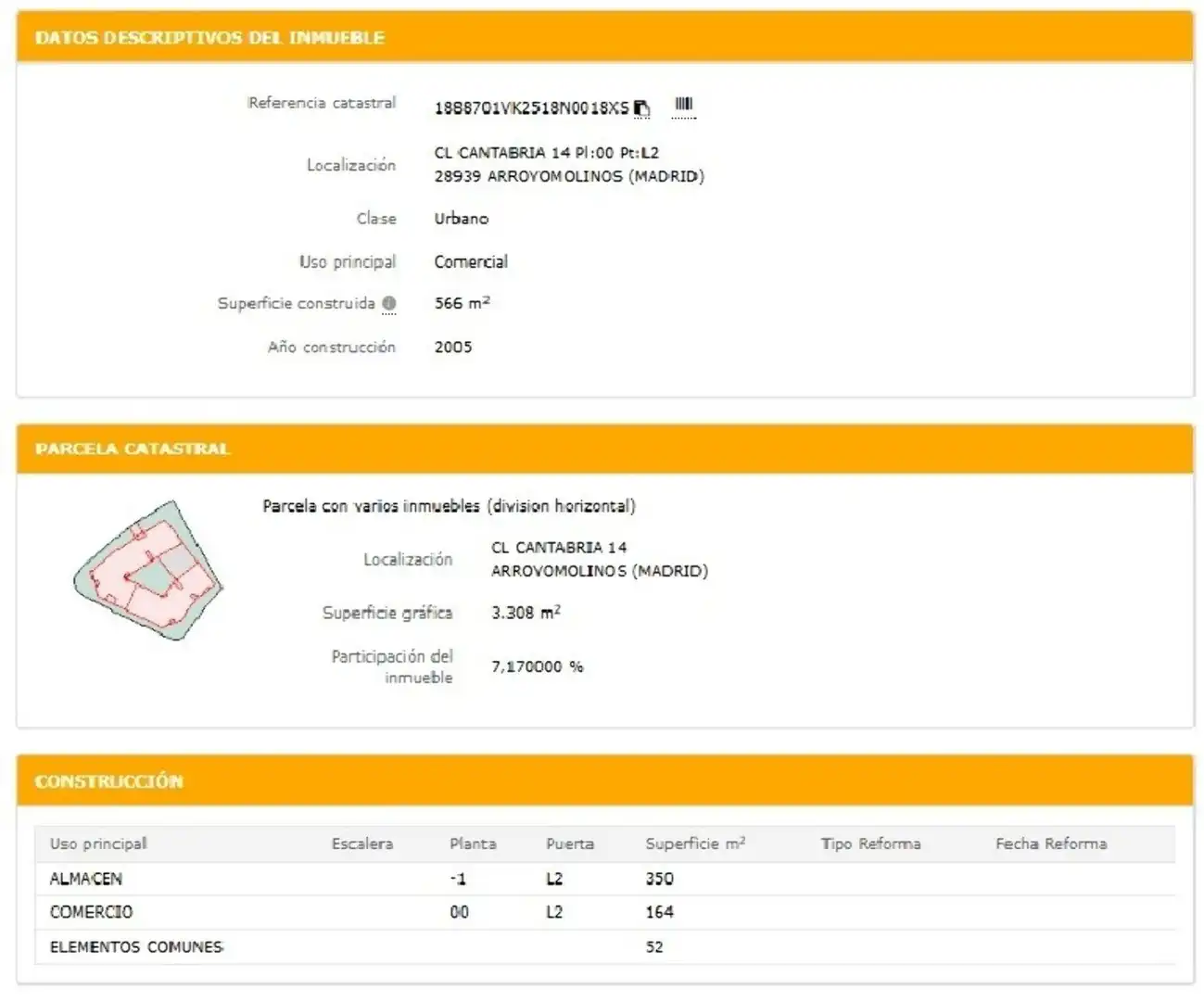Select the built surface value 566 m²
Viewport: 1204px width, 1001px height.
(x=462, y=303)
